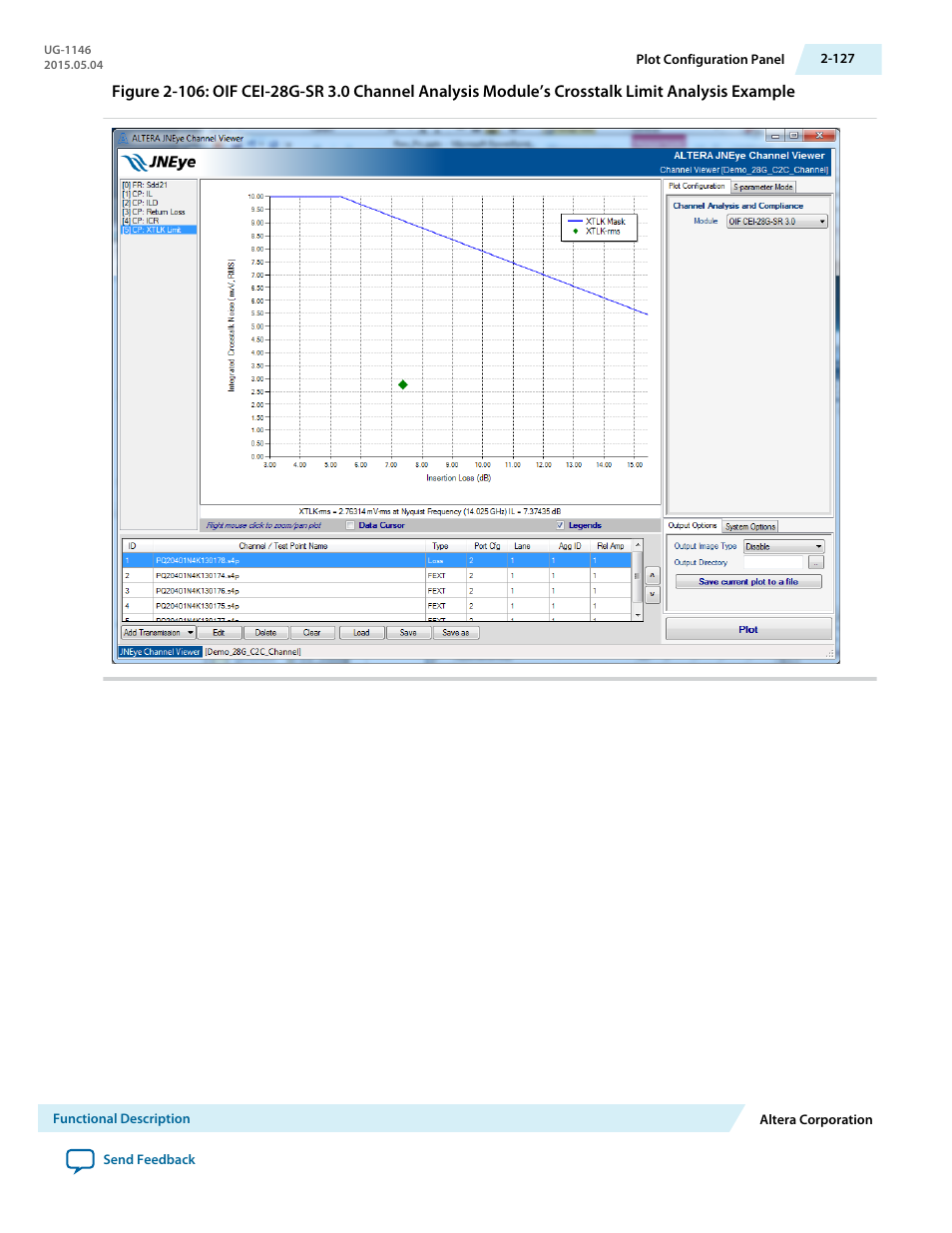Viewport: 952px width, 1233px height.
Task: Click the Send Feedback speech bubble icon
Action: pos(80,1160)
